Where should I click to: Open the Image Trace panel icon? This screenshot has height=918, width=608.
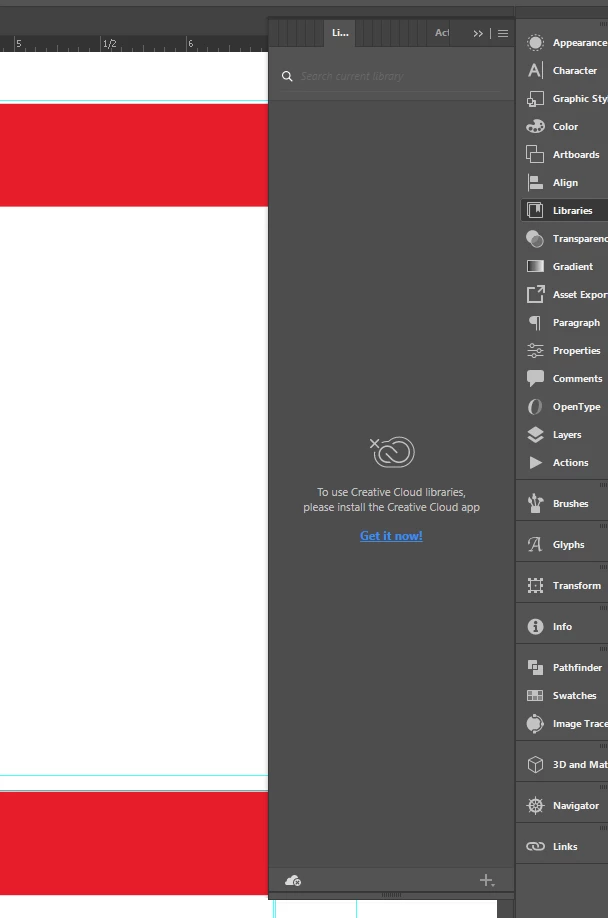(x=535, y=724)
